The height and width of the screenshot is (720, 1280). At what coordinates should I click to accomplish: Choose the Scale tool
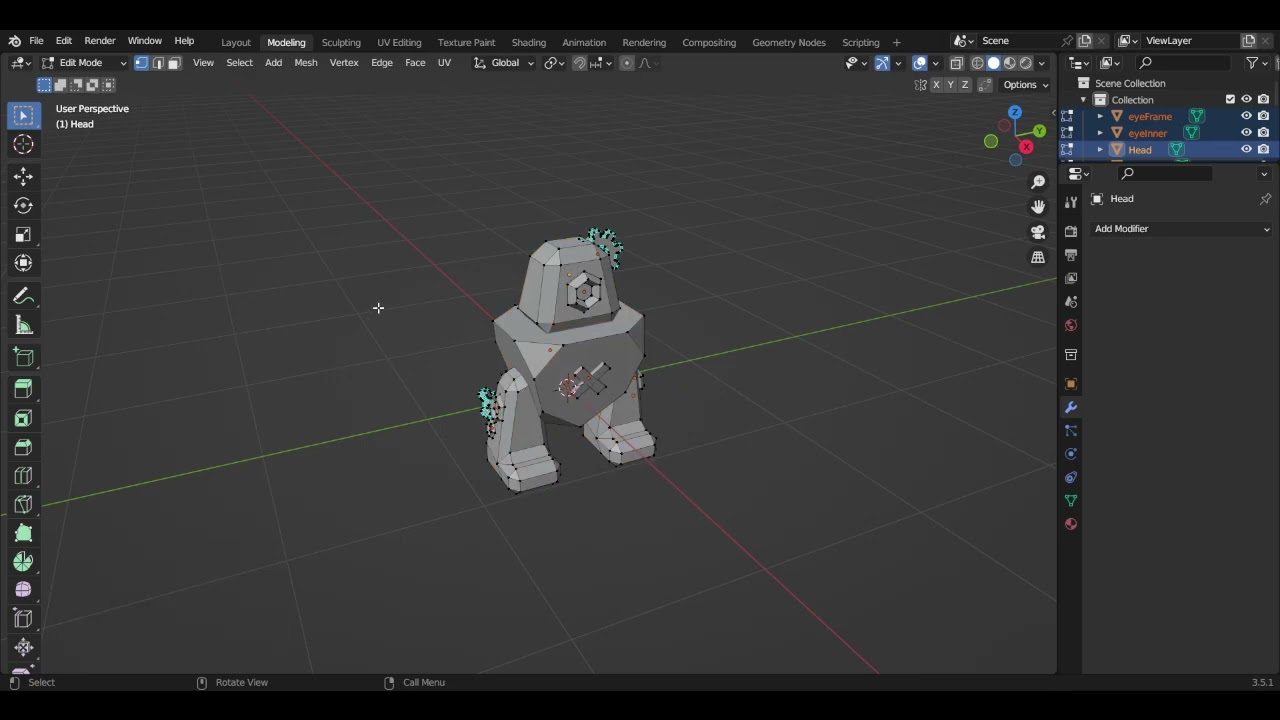[x=23, y=235]
